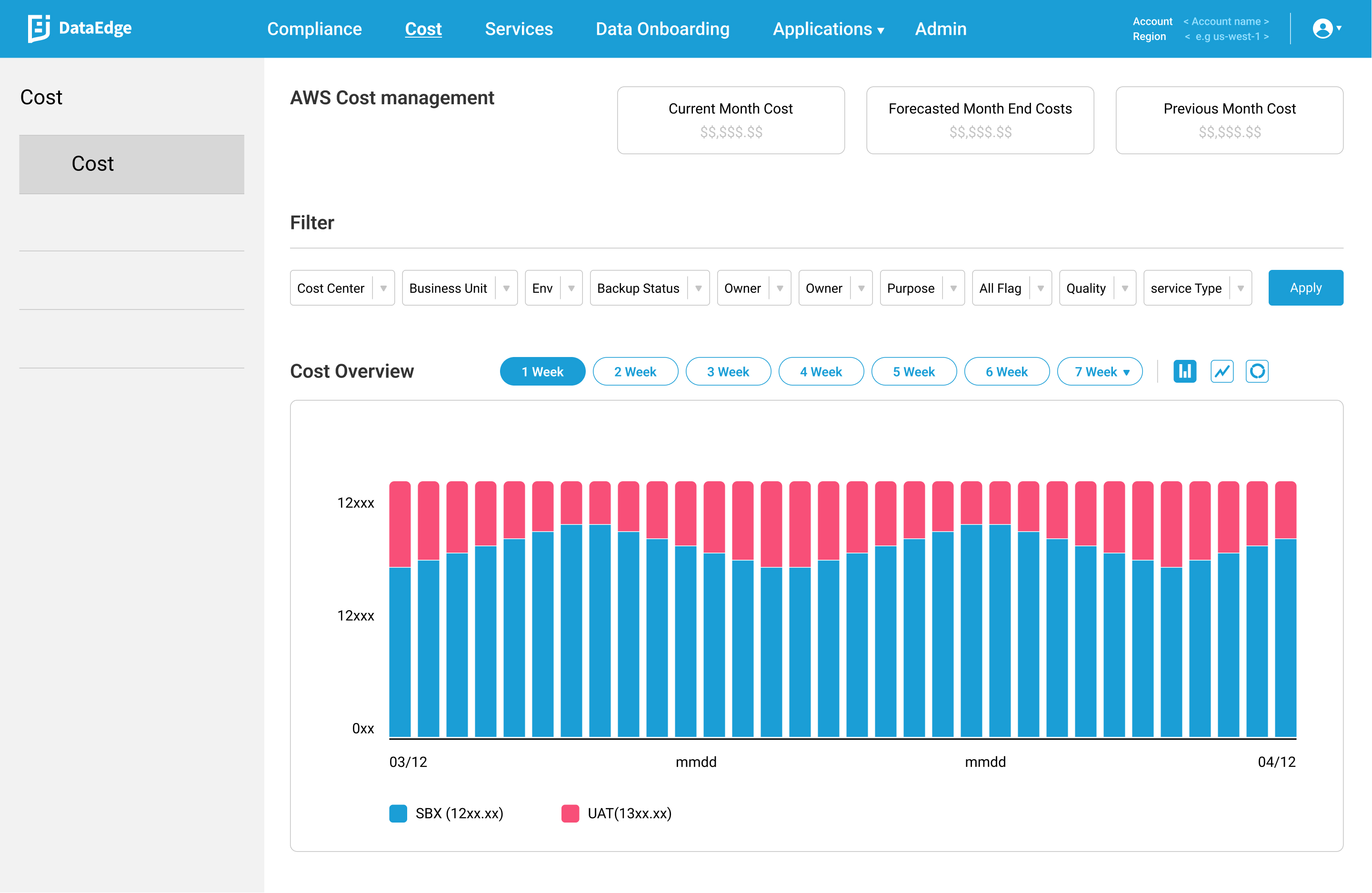Switch to line chart view icon
1372x893 pixels.
[1222, 371]
